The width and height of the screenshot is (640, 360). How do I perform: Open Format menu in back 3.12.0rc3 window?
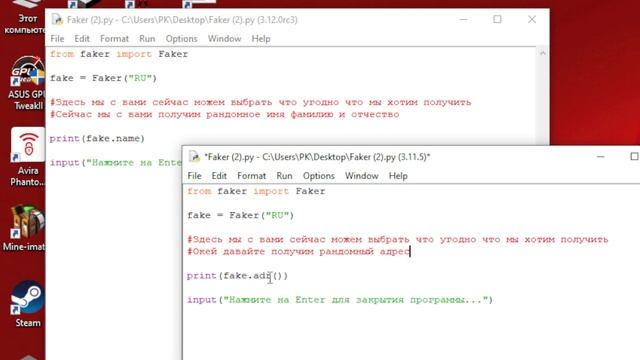(114, 39)
